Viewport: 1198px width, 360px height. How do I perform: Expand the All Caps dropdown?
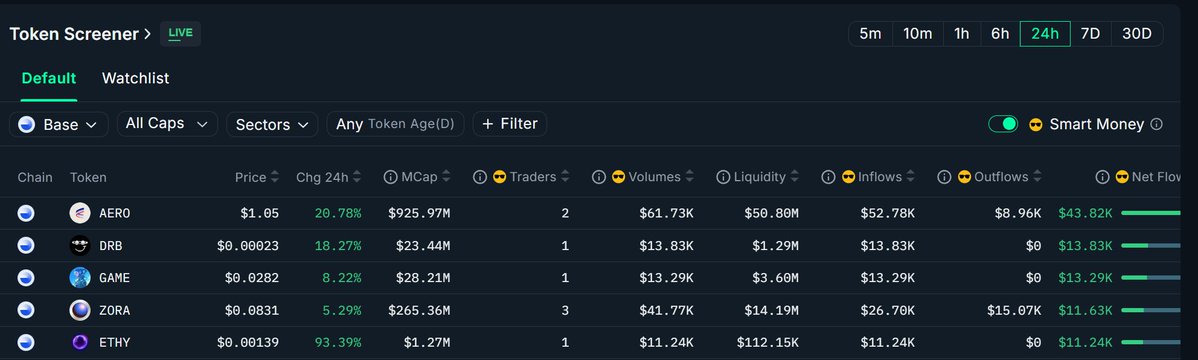[167, 124]
